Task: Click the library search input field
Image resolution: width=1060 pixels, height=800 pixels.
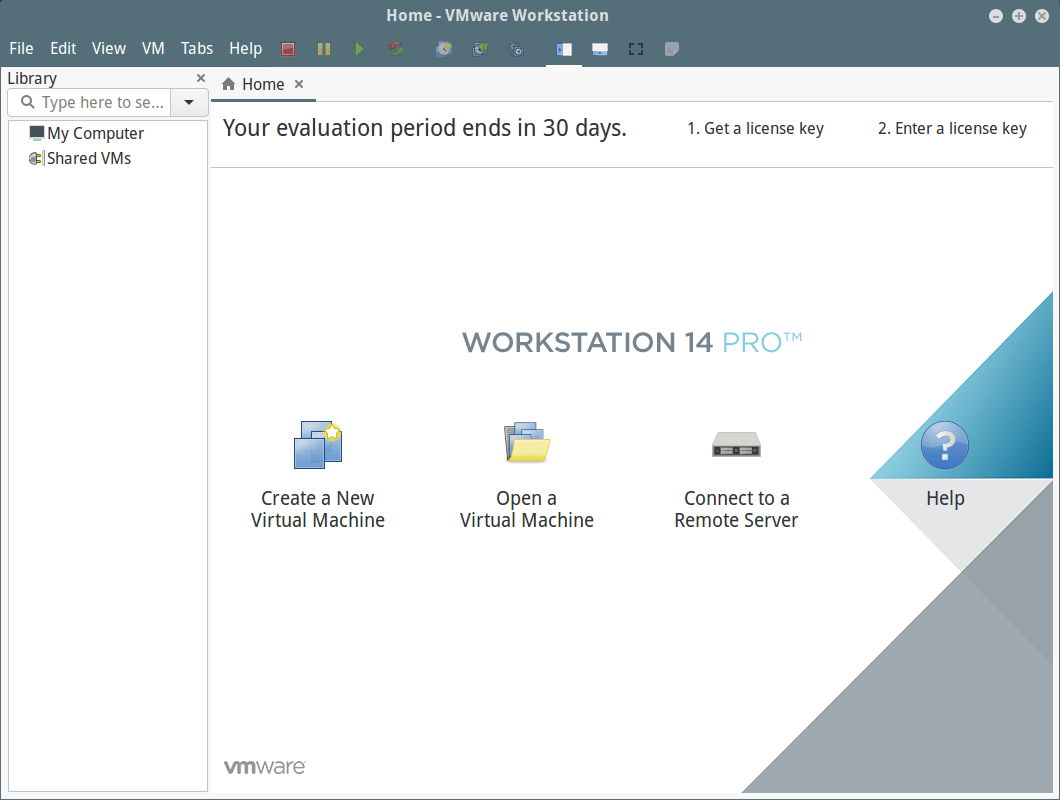Action: tap(90, 102)
